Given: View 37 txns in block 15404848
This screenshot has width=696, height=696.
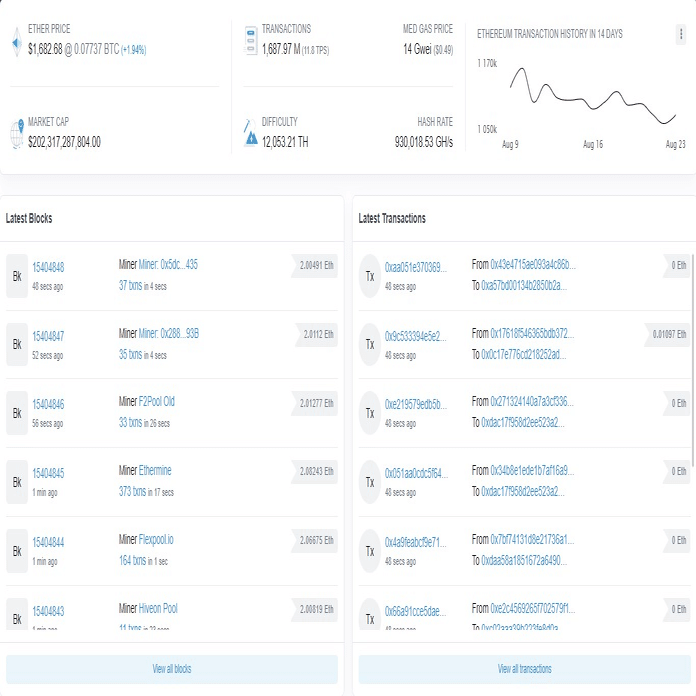Looking at the screenshot, I should point(130,285).
